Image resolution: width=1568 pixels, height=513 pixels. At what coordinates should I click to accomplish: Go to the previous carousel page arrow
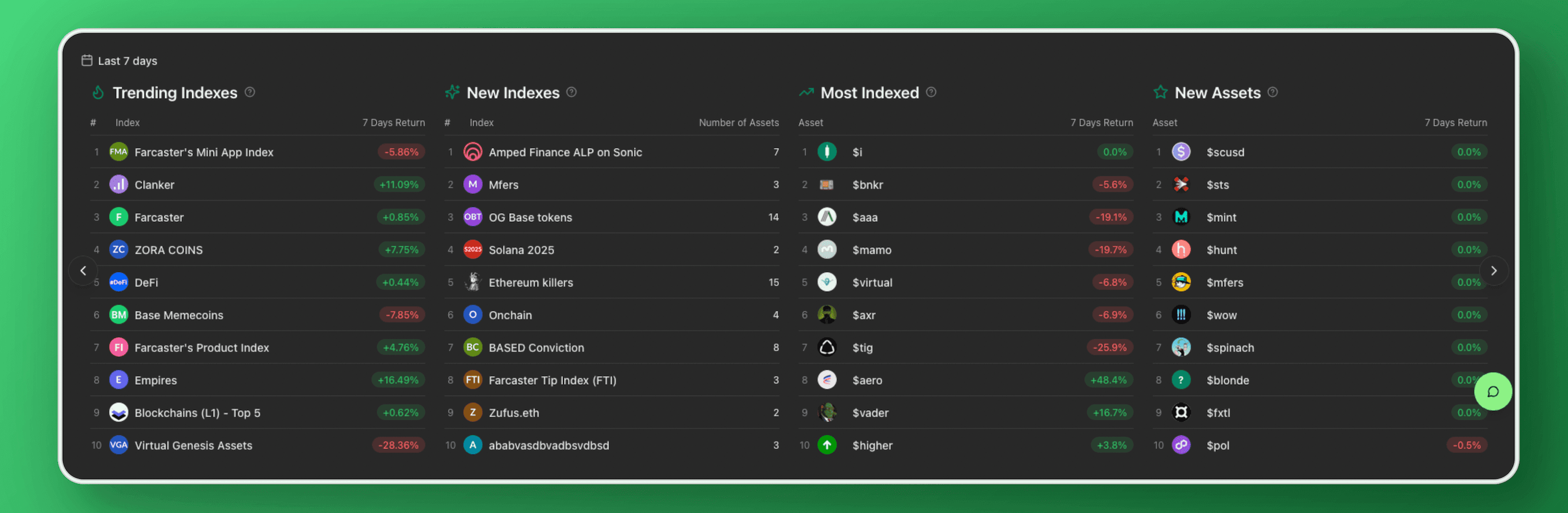[x=83, y=270]
